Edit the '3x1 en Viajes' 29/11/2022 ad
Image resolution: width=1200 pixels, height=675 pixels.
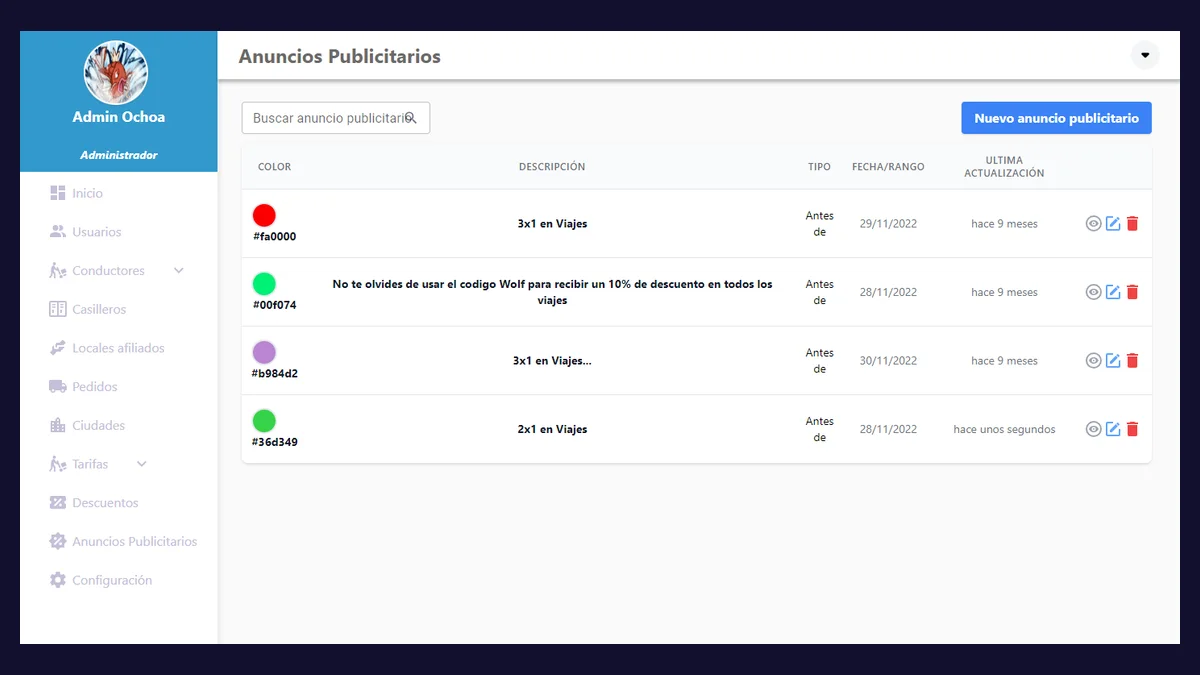tap(1113, 224)
